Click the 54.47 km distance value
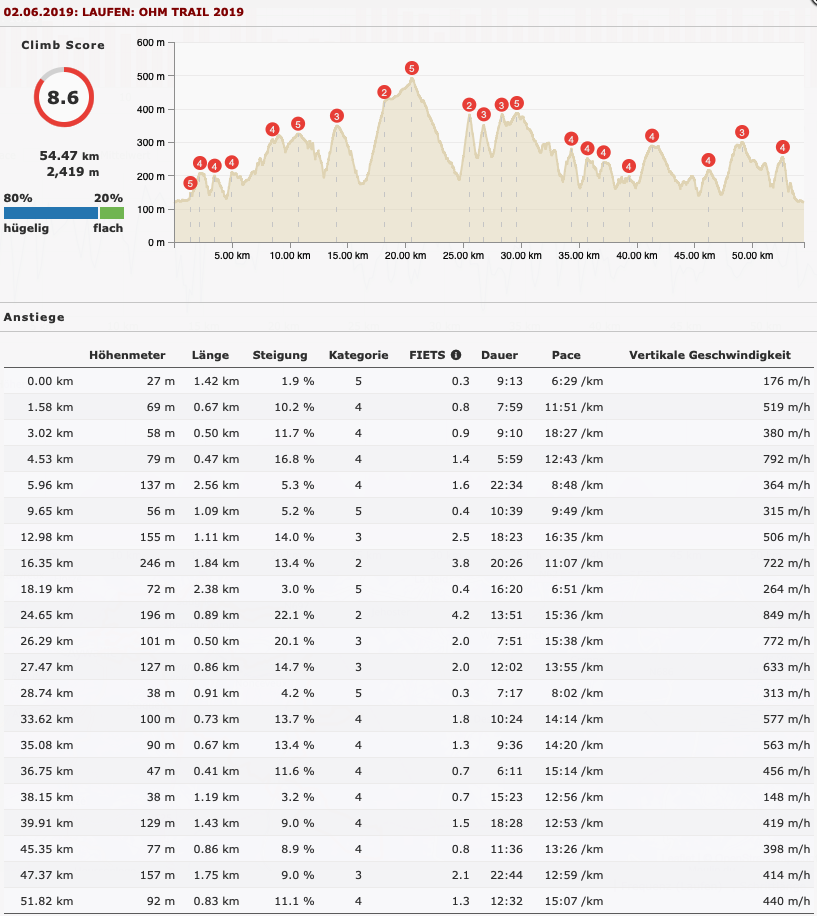This screenshot has height=916, width=817. pyautogui.click(x=69, y=156)
